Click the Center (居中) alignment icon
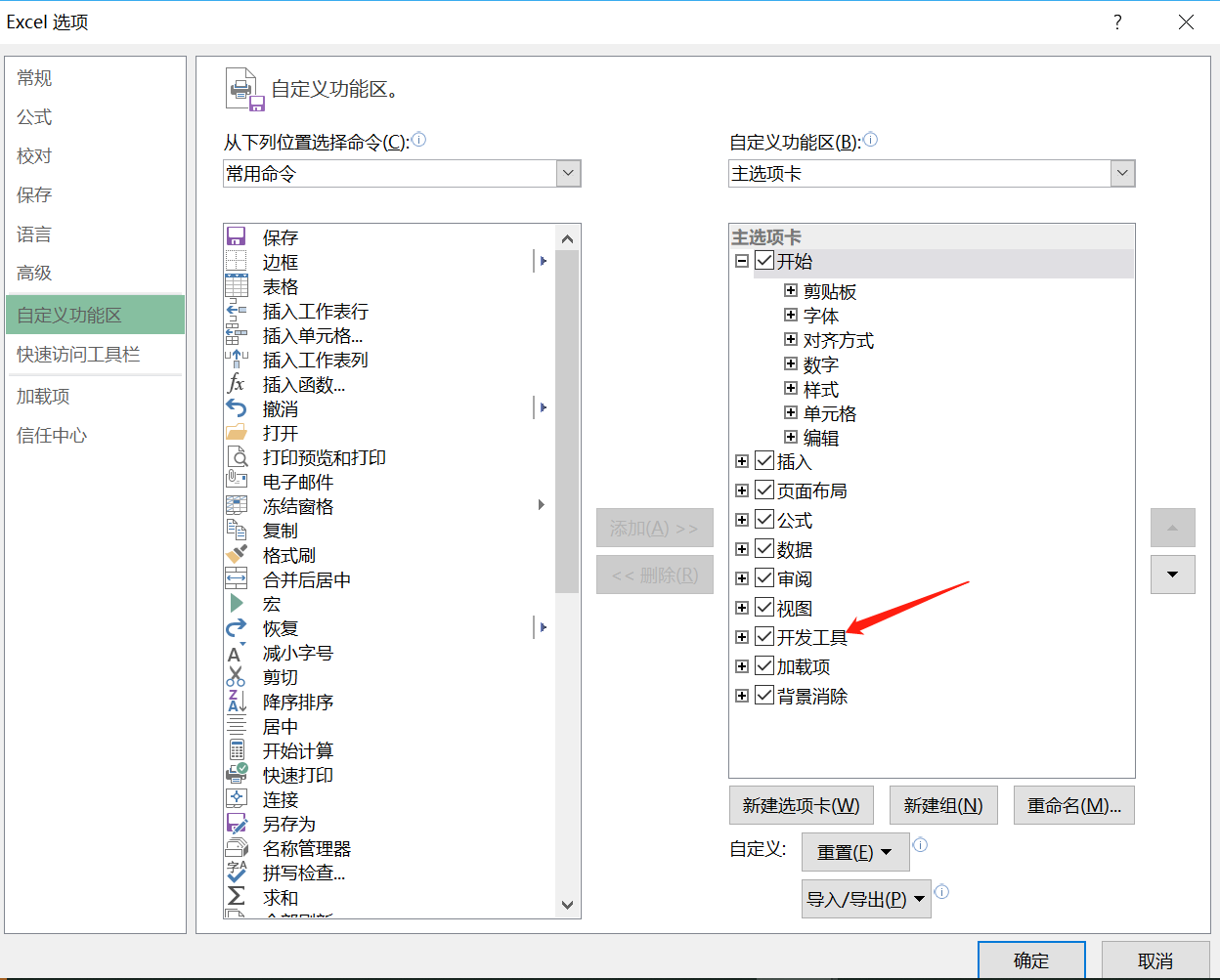Viewport: 1220px width, 980px height. pos(236,725)
